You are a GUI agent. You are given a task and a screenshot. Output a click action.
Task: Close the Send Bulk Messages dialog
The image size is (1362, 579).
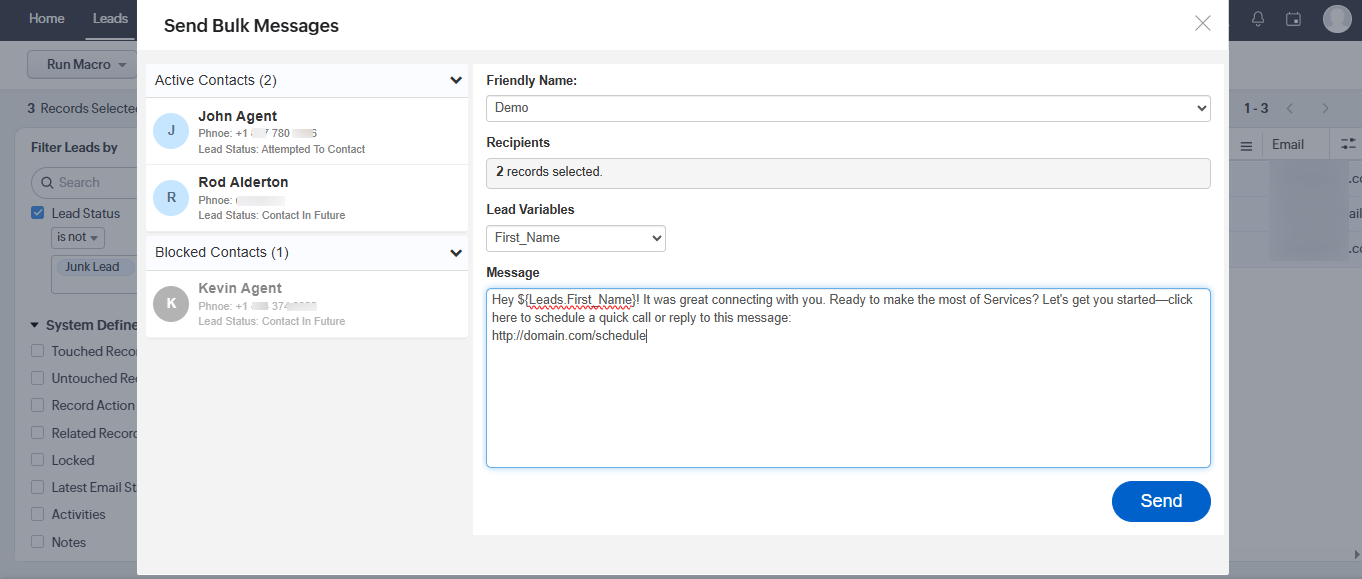tap(1202, 23)
